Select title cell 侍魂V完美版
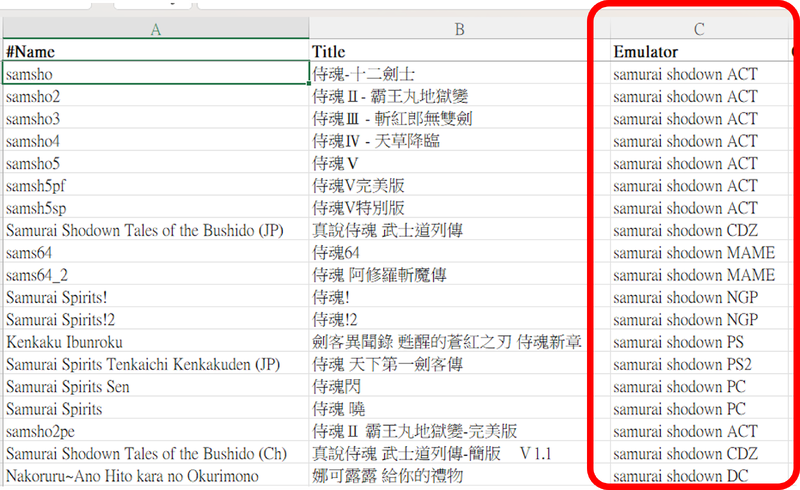Image resolution: width=800 pixels, height=490 pixels. click(459, 185)
